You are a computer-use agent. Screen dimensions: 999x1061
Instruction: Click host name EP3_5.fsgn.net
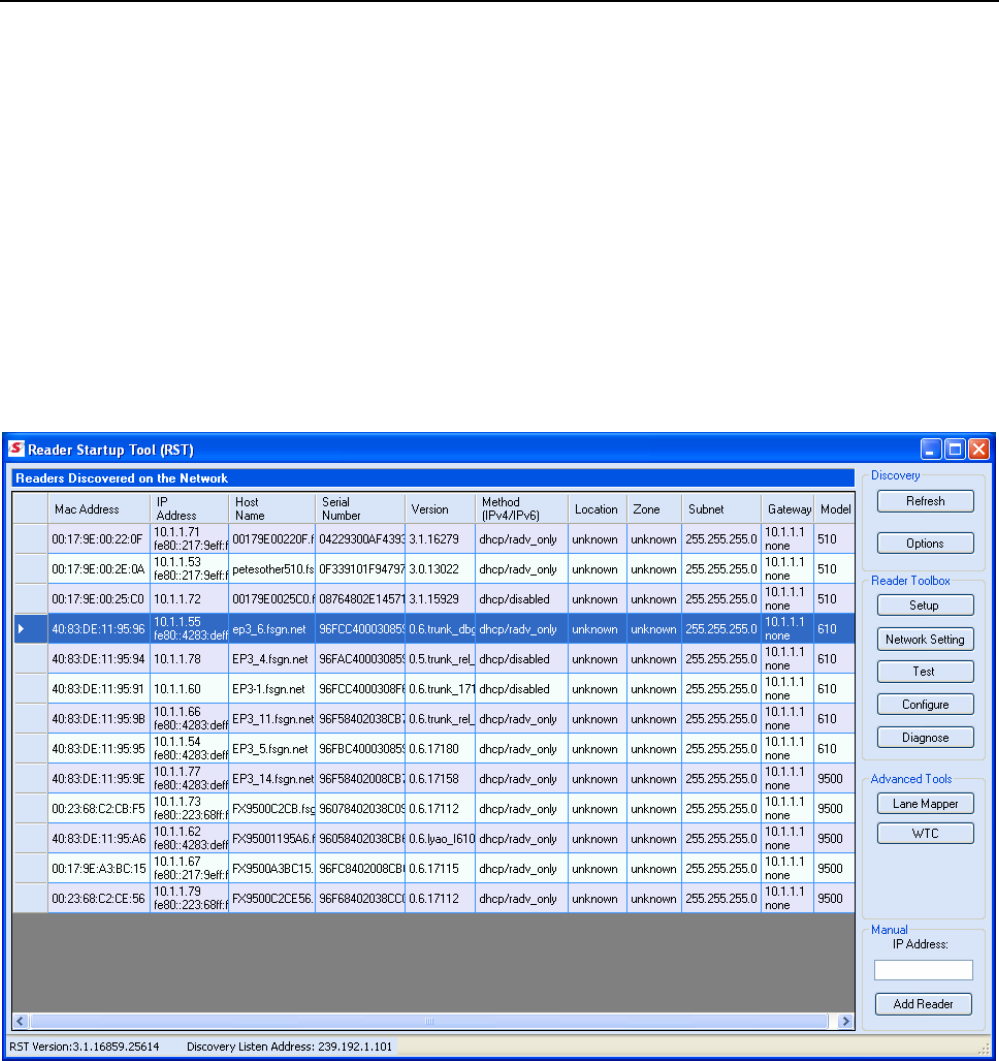coord(270,749)
